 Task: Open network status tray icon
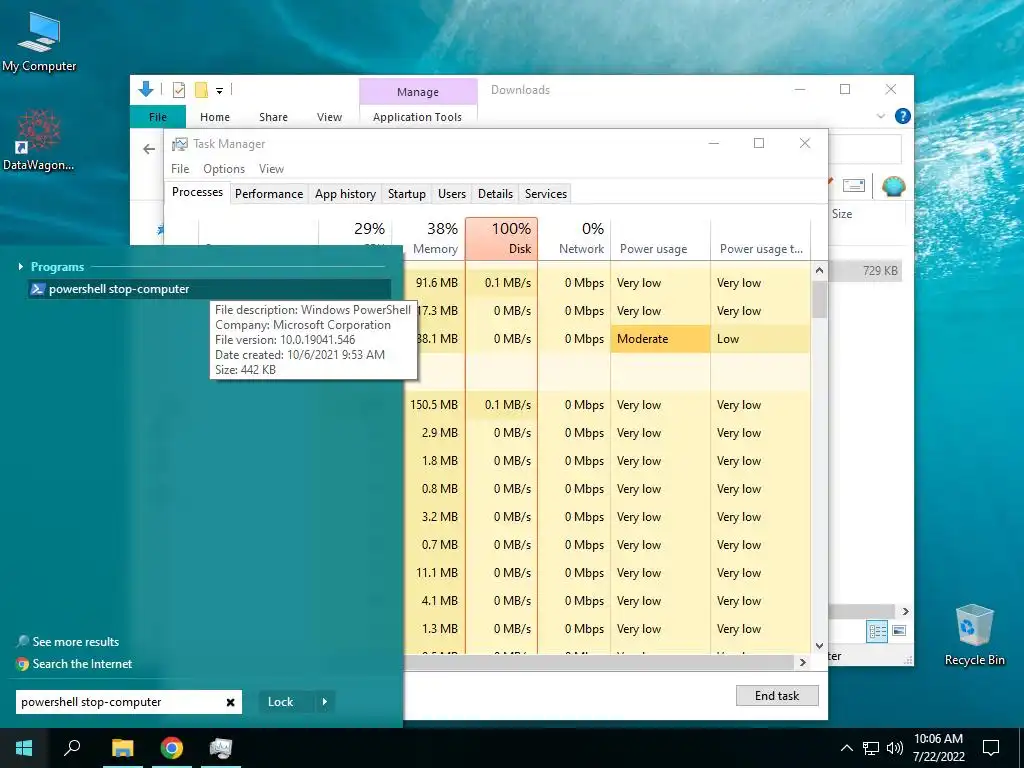pyautogui.click(x=871, y=748)
